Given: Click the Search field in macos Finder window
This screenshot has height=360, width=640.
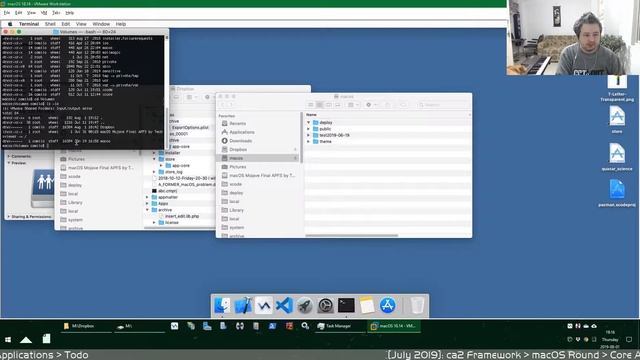Looking at the screenshot, I should coord(442,105).
